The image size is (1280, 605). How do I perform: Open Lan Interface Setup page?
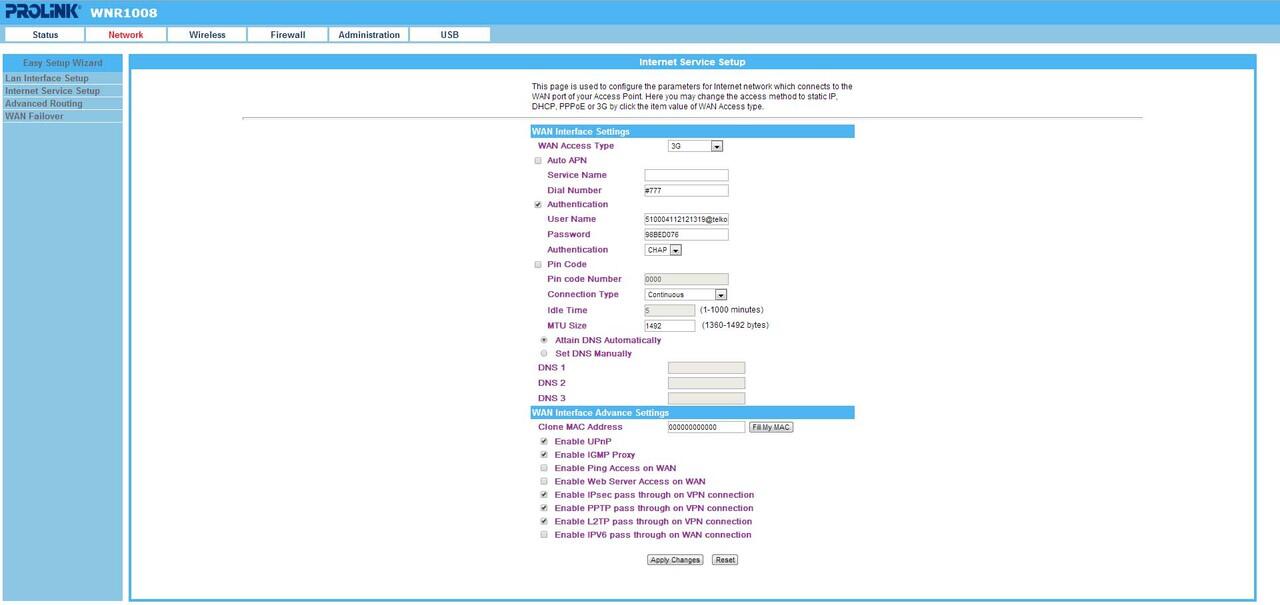click(x=47, y=78)
